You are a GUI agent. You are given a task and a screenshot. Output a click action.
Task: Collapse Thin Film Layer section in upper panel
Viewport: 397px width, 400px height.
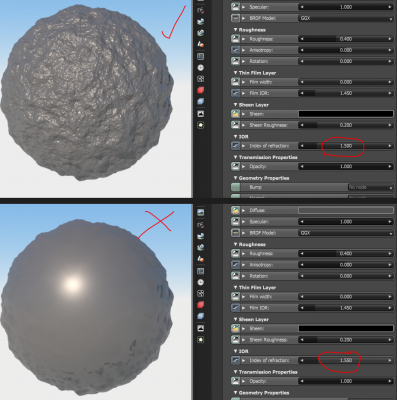[236, 73]
